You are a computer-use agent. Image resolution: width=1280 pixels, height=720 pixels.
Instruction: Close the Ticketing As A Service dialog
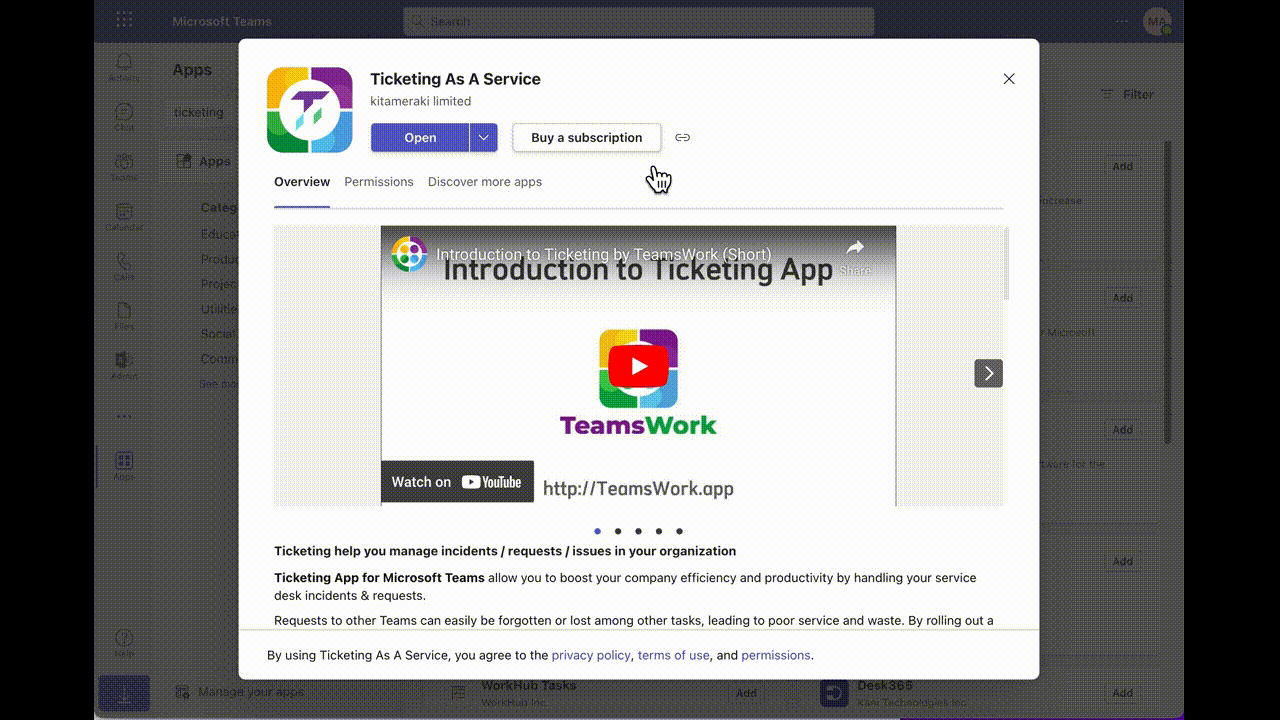pos(1009,79)
